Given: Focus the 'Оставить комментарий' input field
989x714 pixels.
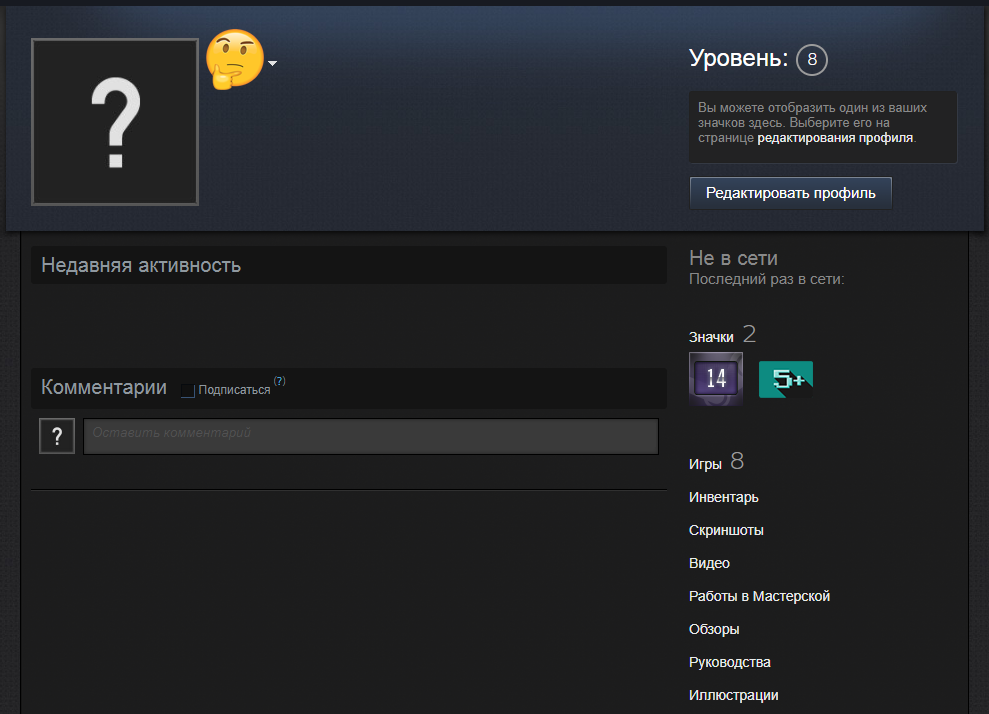Looking at the screenshot, I should pyautogui.click(x=370, y=436).
